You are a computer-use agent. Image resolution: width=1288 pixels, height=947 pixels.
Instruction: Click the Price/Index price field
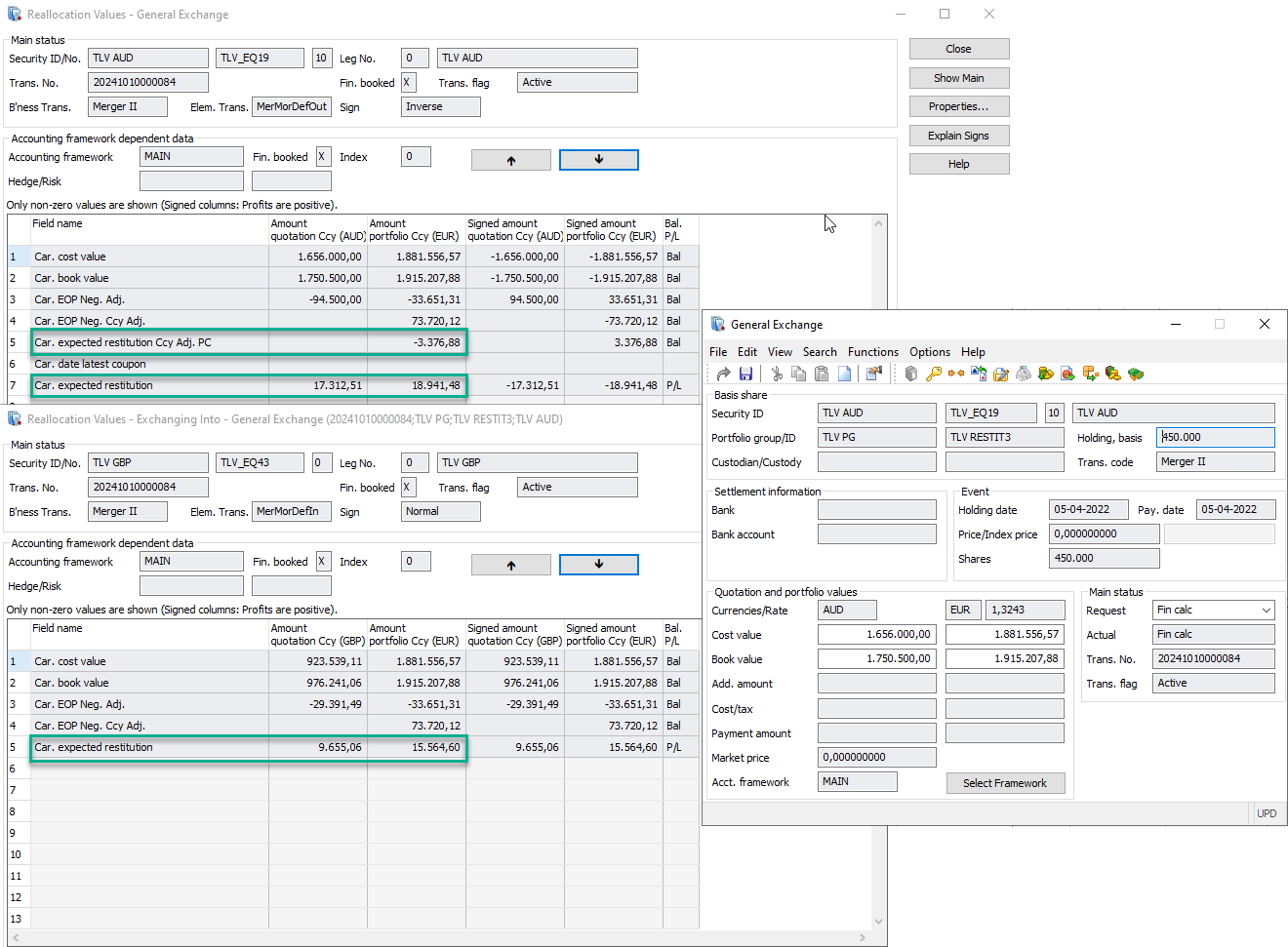1105,533
